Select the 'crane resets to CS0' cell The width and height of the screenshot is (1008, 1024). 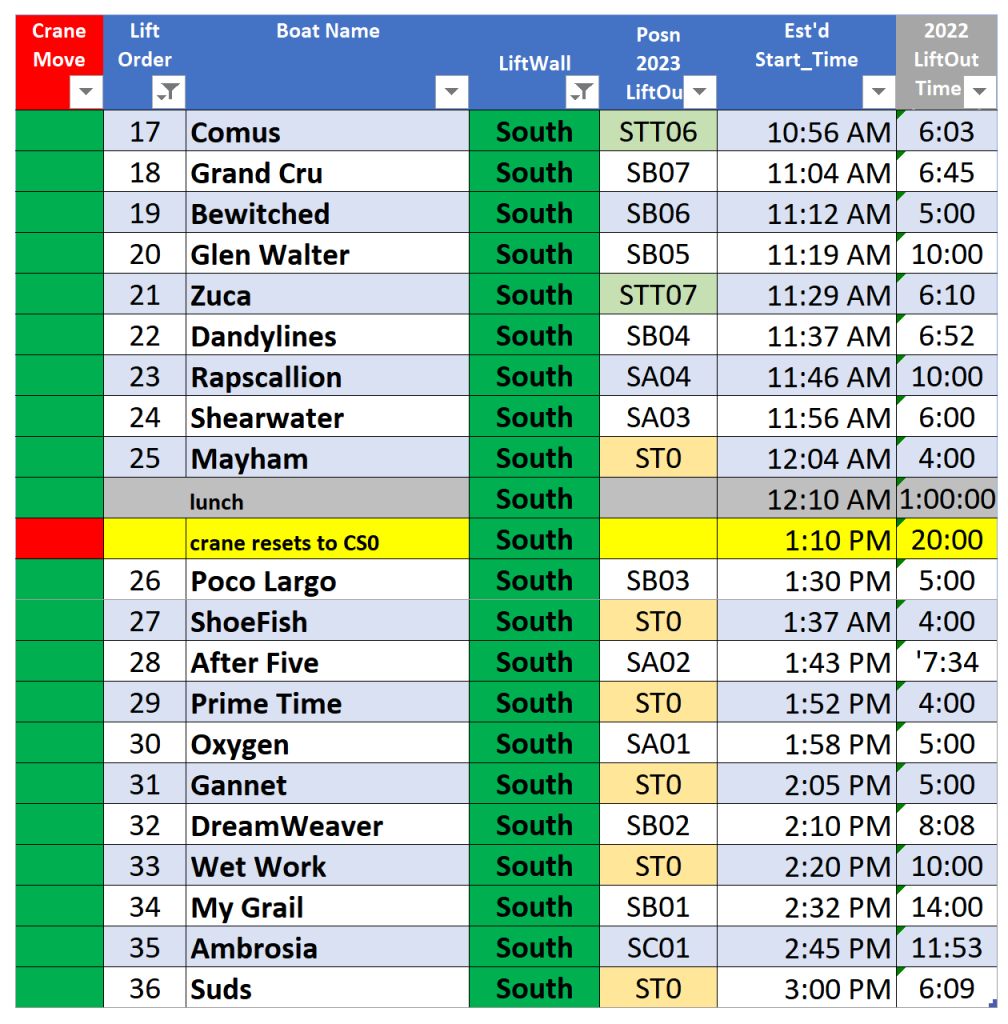(x=327, y=539)
